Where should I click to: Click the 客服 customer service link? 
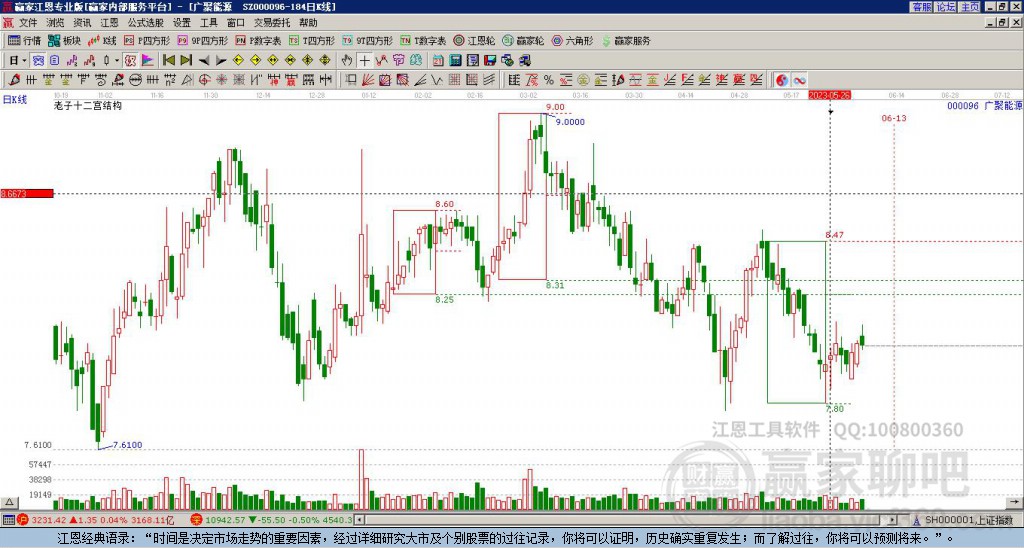click(x=921, y=7)
